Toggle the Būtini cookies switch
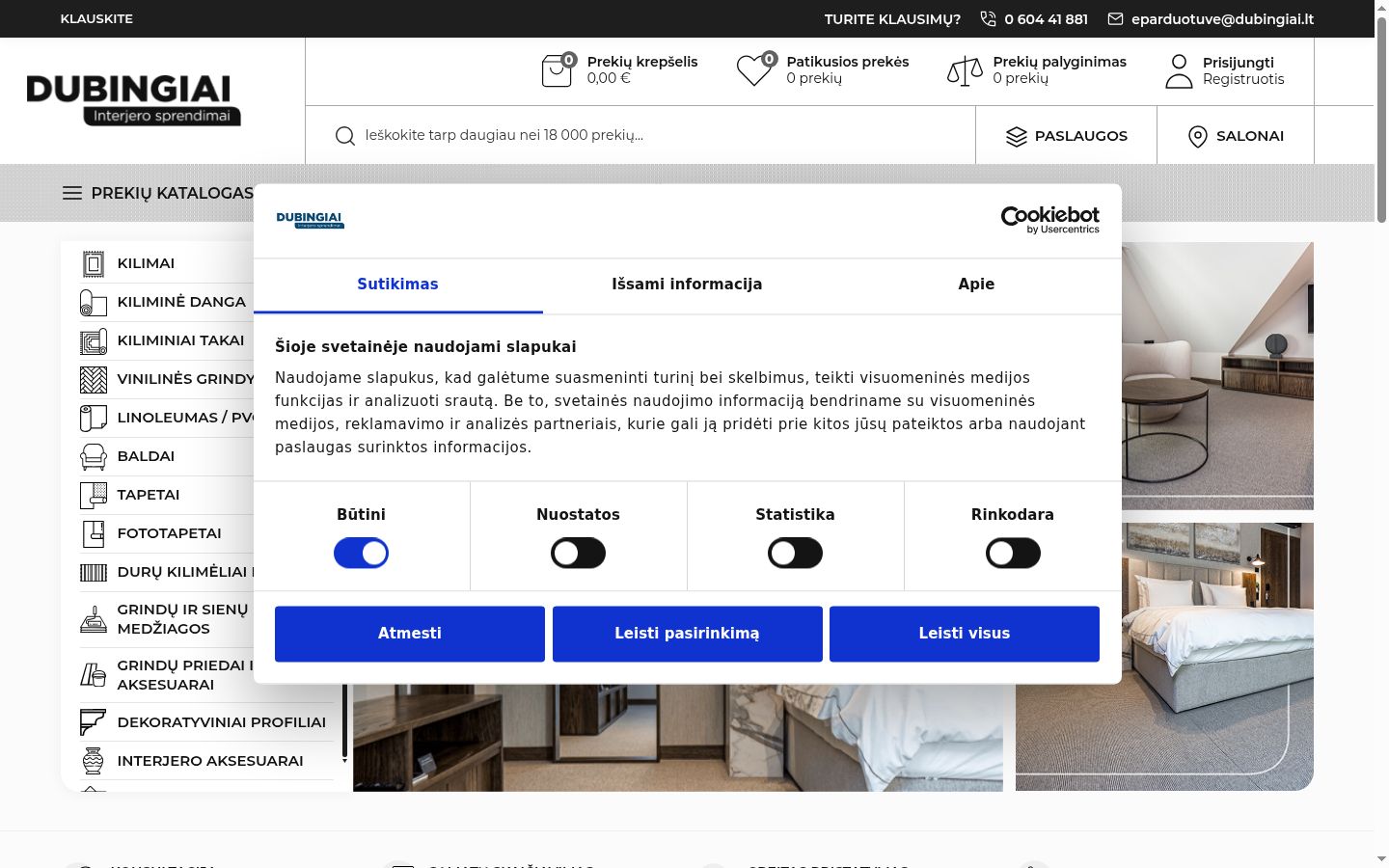The height and width of the screenshot is (868, 1389). point(361,554)
